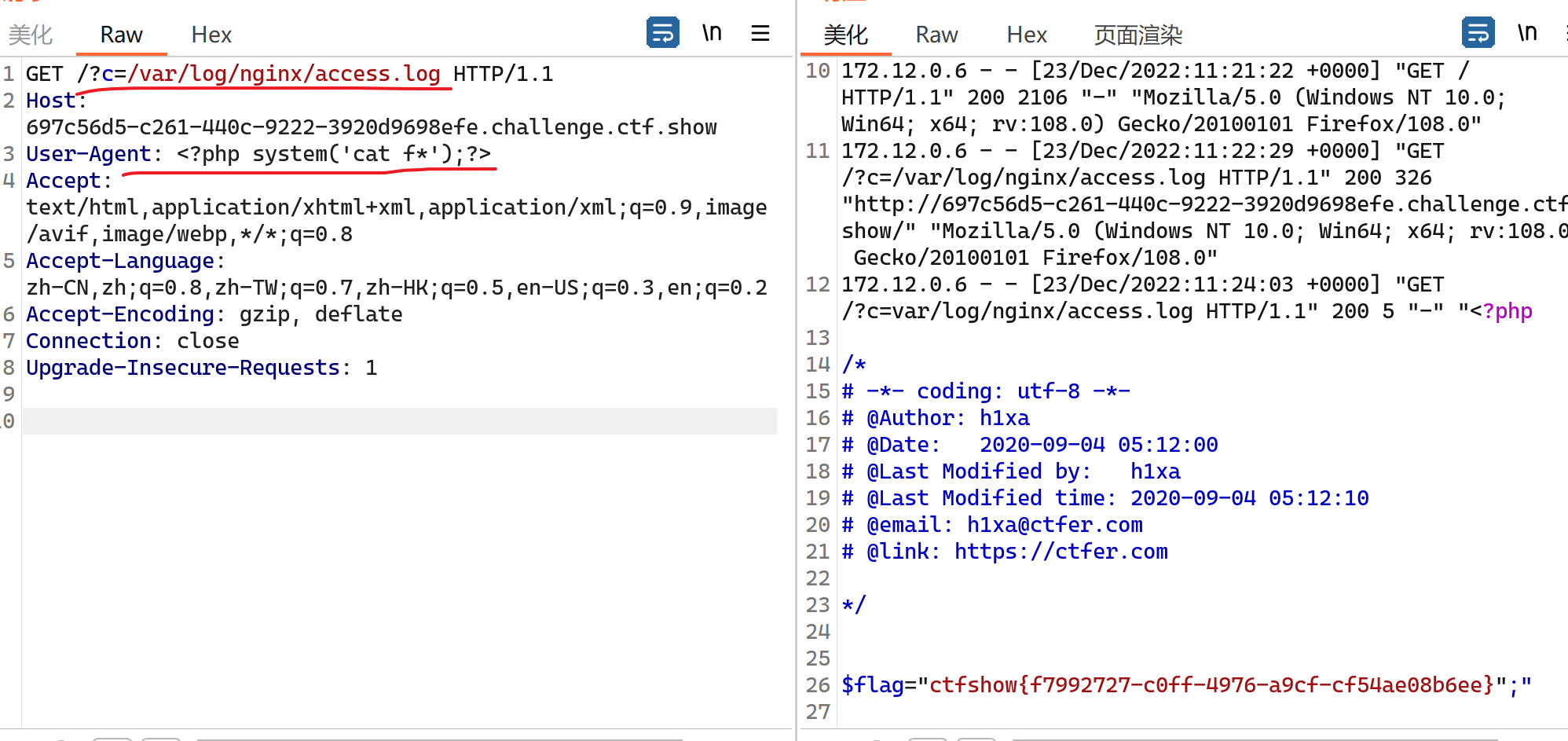The width and height of the screenshot is (1568, 741).
Task: Toggle show non-printable \n in response panel
Action: (1527, 33)
